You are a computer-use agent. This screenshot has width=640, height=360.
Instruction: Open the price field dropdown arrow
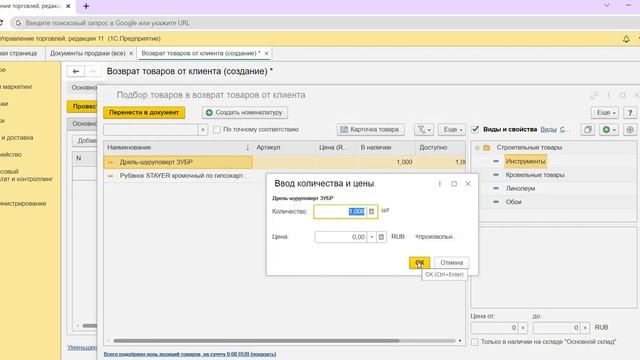(x=371, y=237)
